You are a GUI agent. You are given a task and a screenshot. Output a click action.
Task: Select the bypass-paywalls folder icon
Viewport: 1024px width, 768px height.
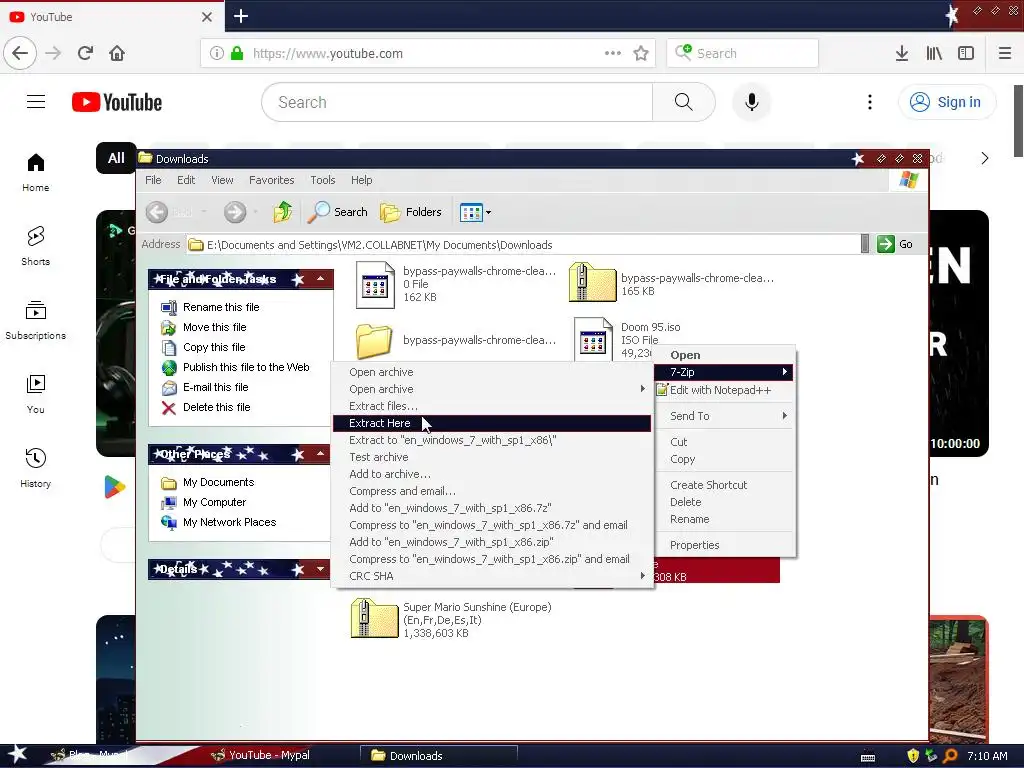pos(374,340)
